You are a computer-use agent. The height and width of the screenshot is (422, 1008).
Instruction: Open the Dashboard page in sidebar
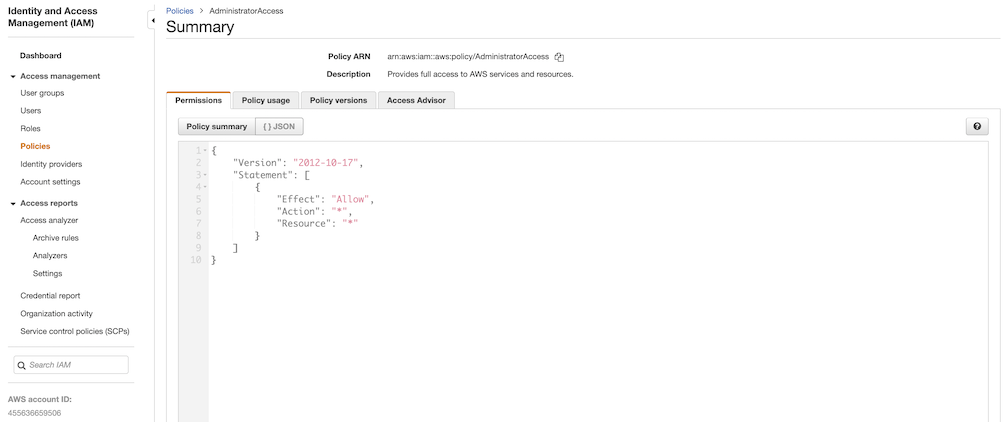(41, 56)
